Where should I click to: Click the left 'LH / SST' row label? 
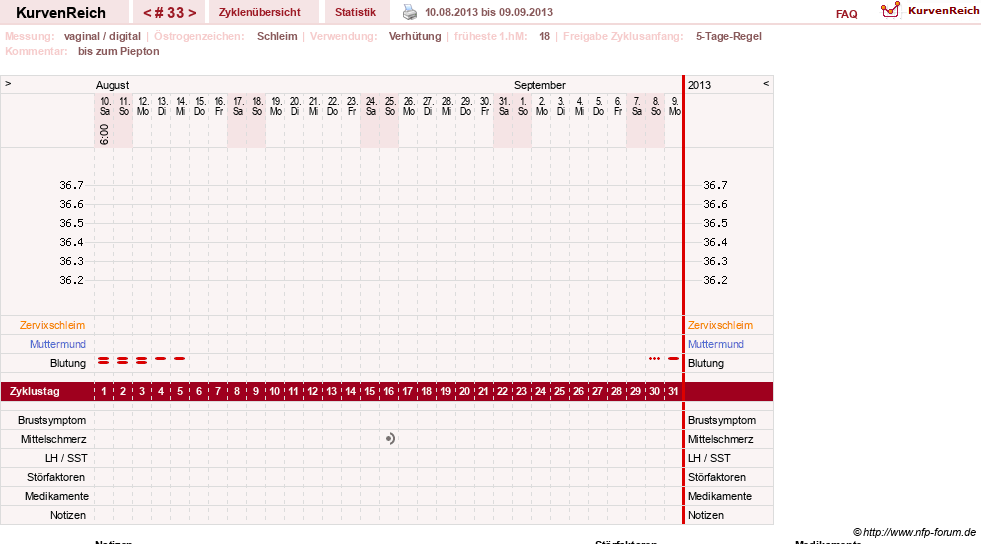coord(66,458)
